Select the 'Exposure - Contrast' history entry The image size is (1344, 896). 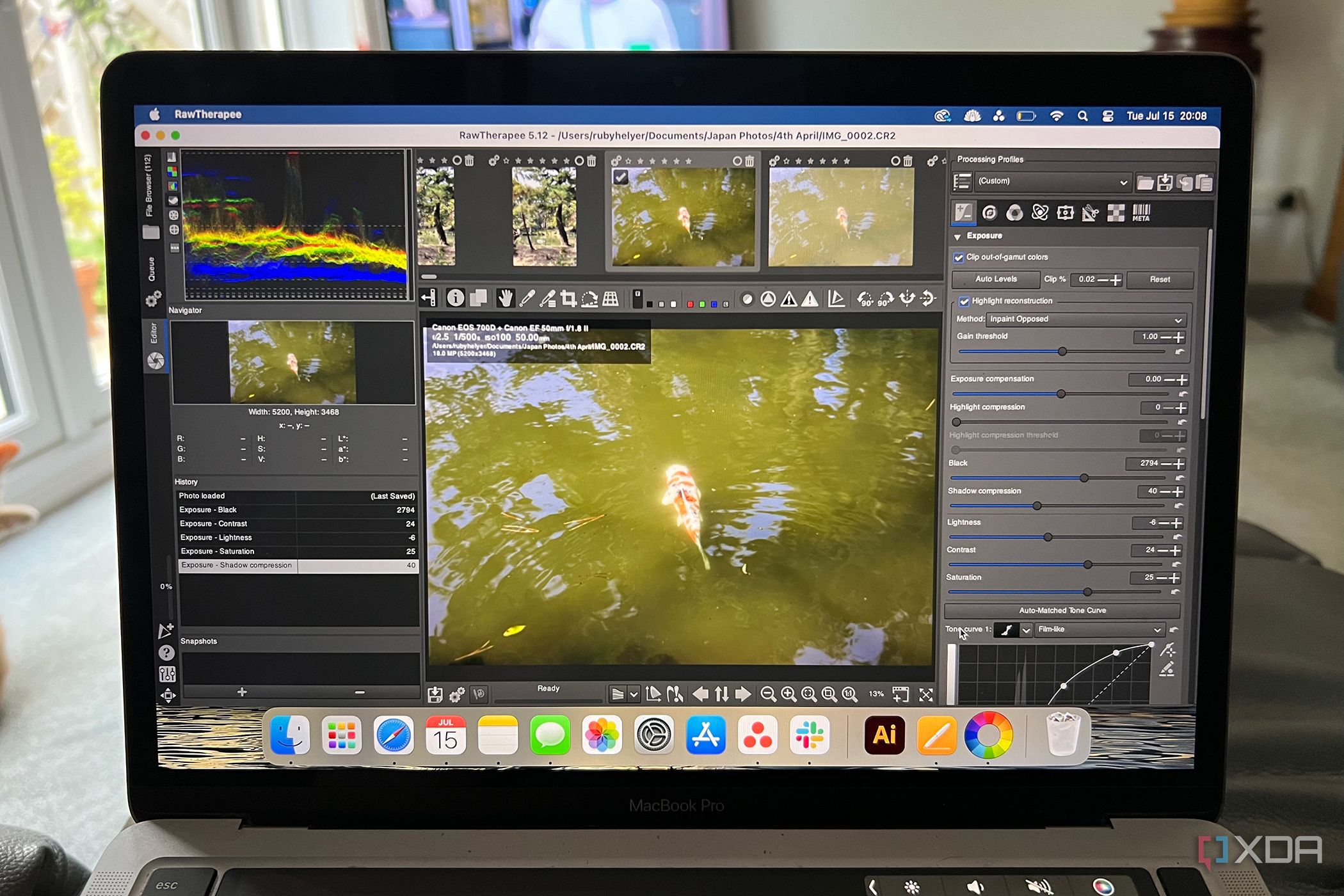tap(297, 524)
